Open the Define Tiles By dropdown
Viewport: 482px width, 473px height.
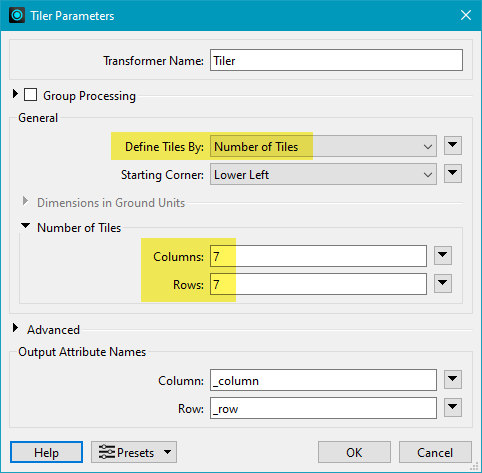pyautogui.click(x=323, y=146)
